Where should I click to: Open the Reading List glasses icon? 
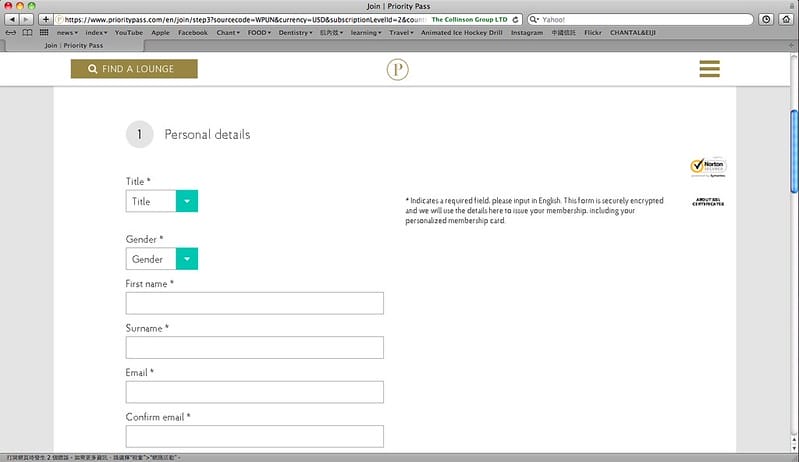(x=11, y=33)
